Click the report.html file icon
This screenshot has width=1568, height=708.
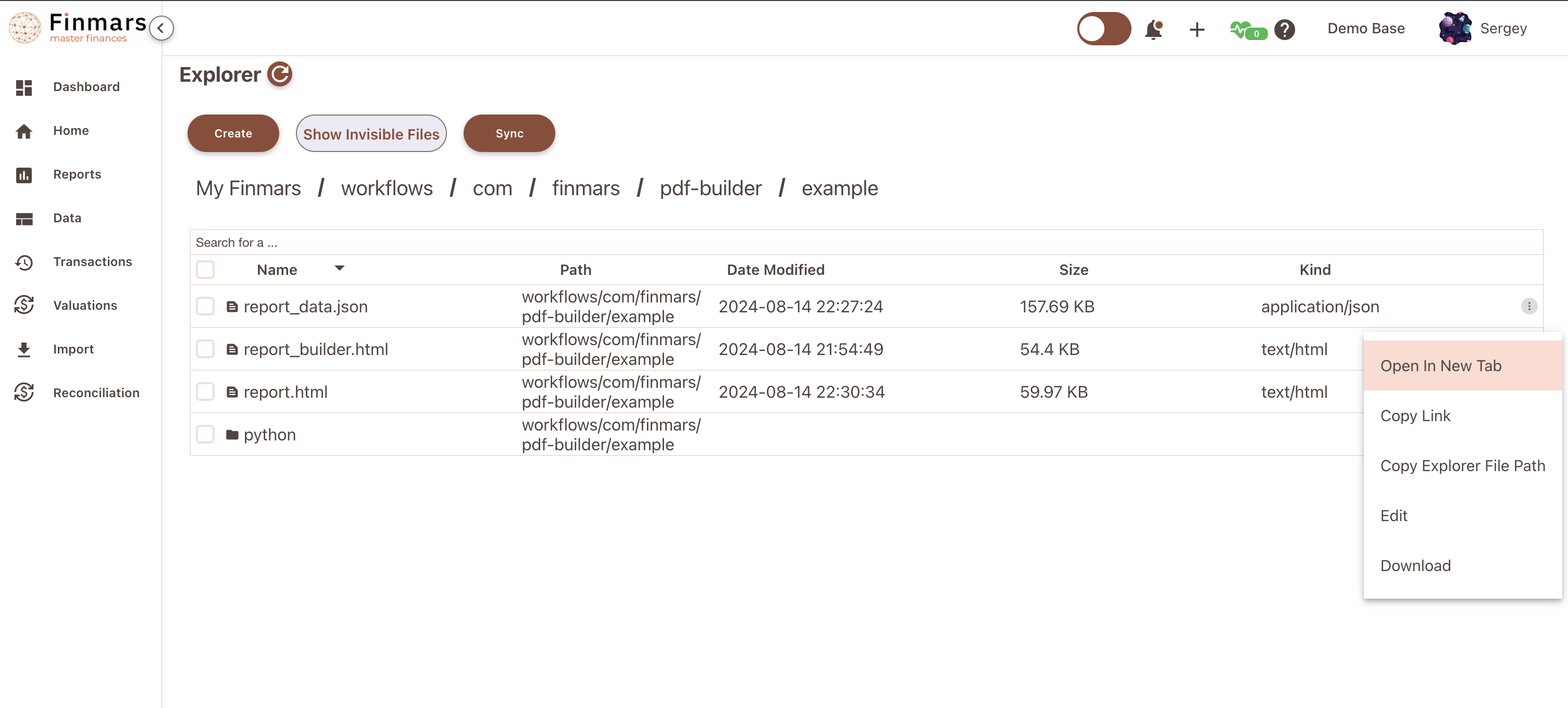pyautogui.click(x=232, y=393)
